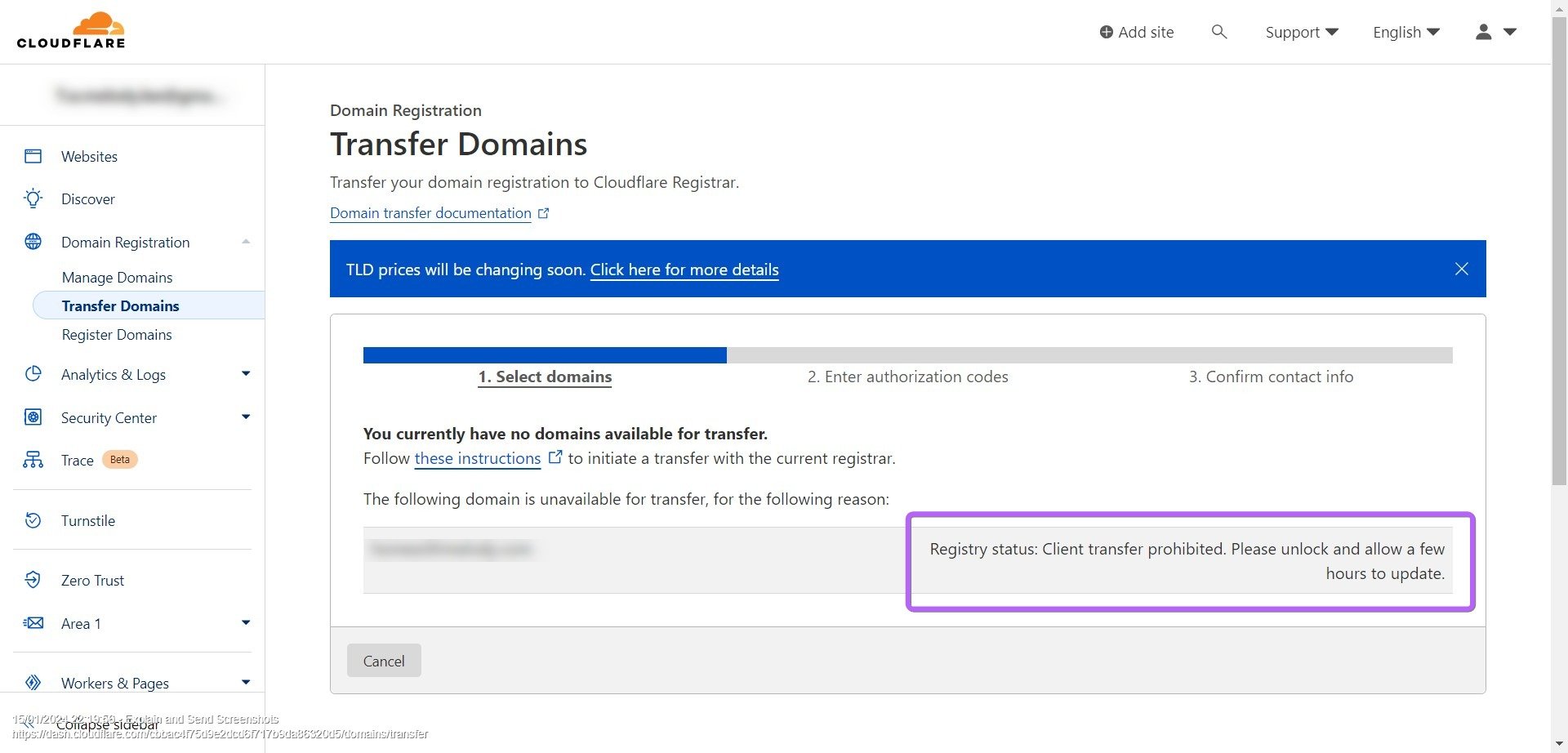The image size is (1568, 753).
Task: Open Domain transfer documentation link
Action: click(x=430, y=213)
